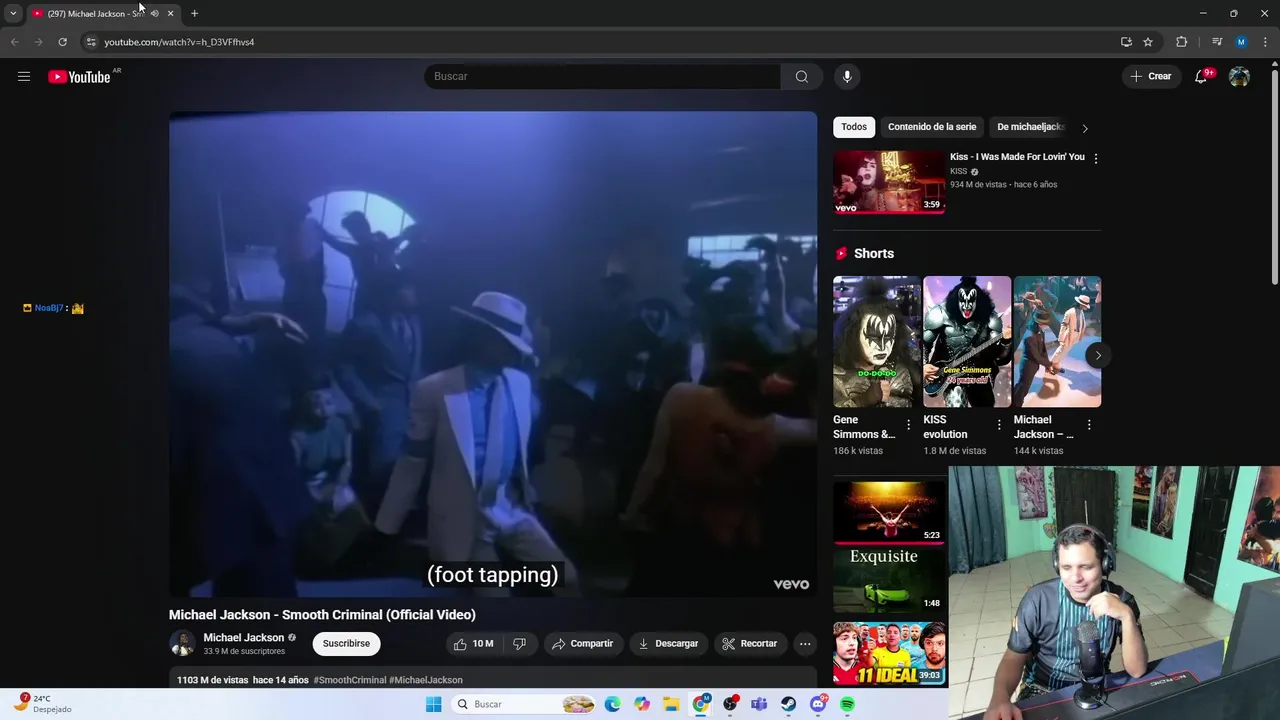Image resolution: width=1280 pixels, height=720 pixels.
Task: Click the Recortar button
Action: coord(750,644)
